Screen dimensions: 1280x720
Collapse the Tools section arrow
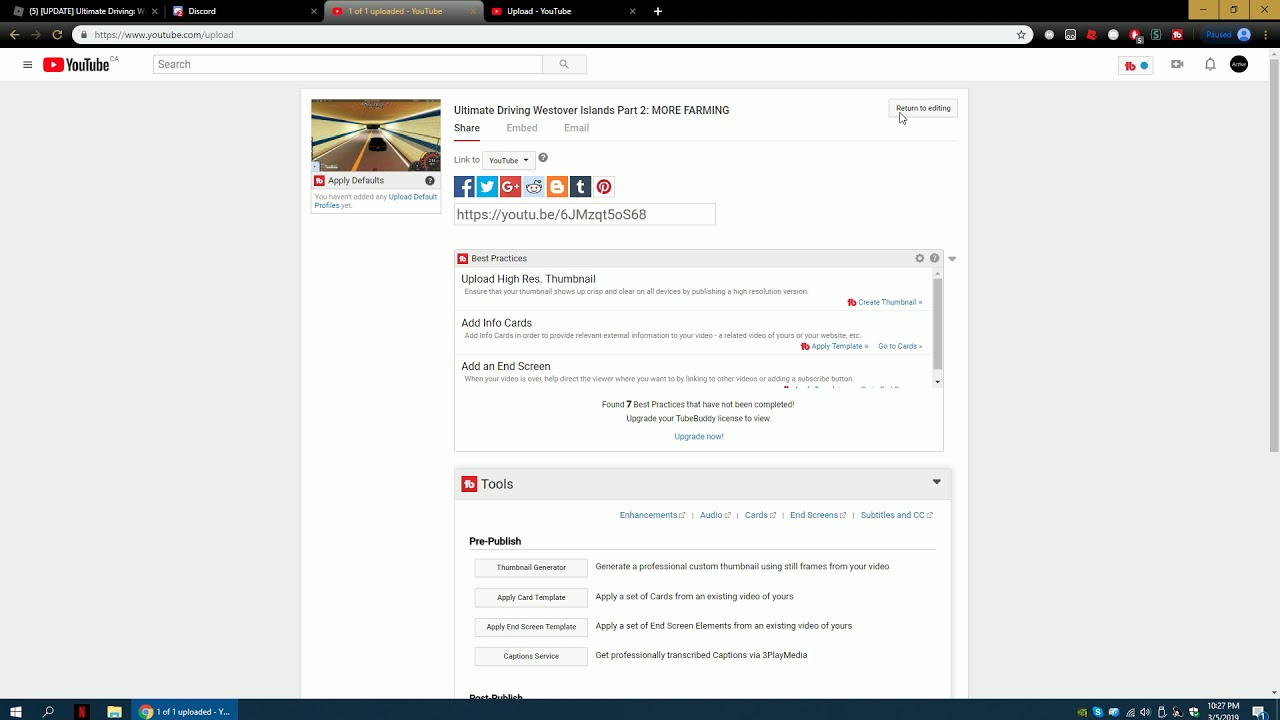[x=937, y=482]
